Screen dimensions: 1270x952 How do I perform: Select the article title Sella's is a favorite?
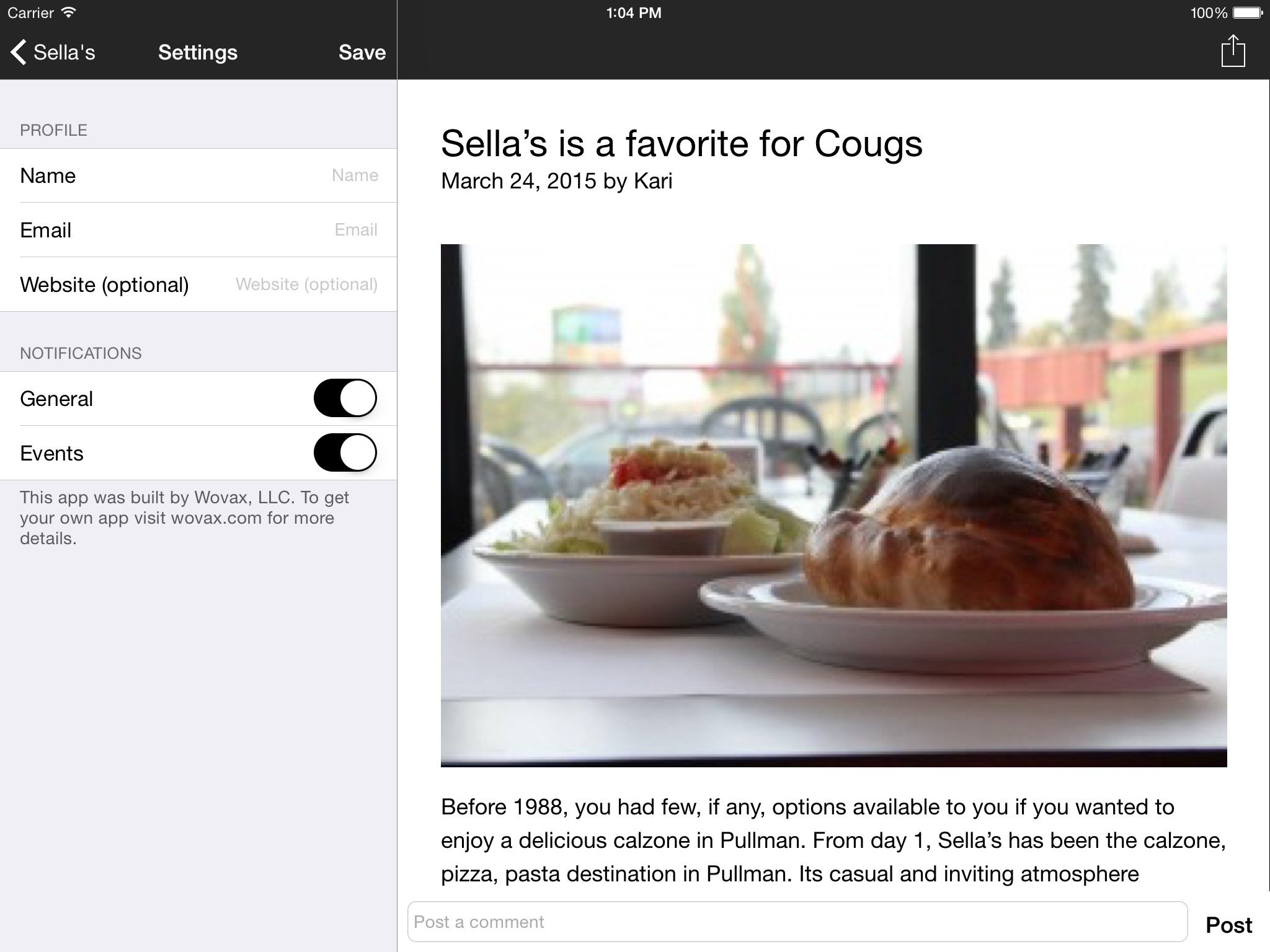coord(682,143)
